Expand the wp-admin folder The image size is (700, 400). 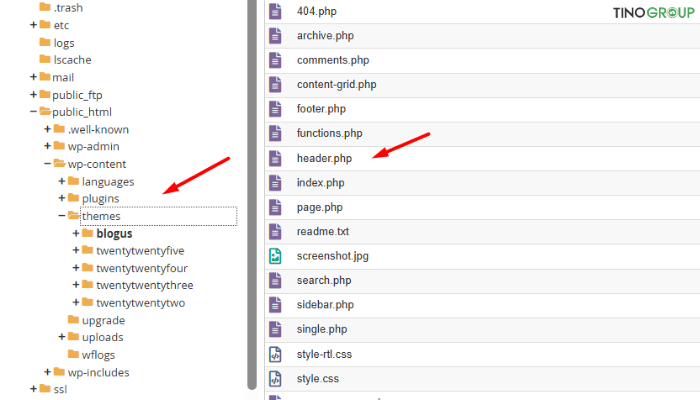click(47, 146)
